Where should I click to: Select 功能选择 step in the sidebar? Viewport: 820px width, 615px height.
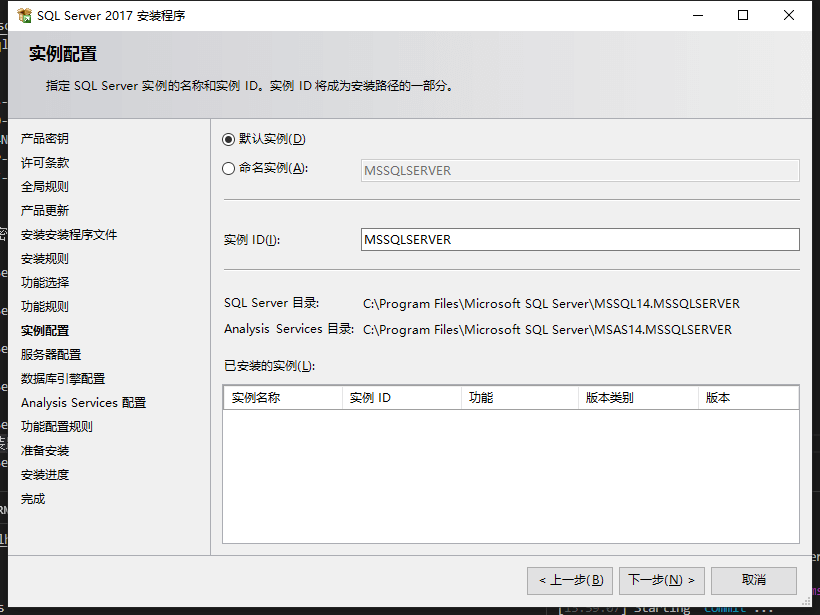(45, 283)
